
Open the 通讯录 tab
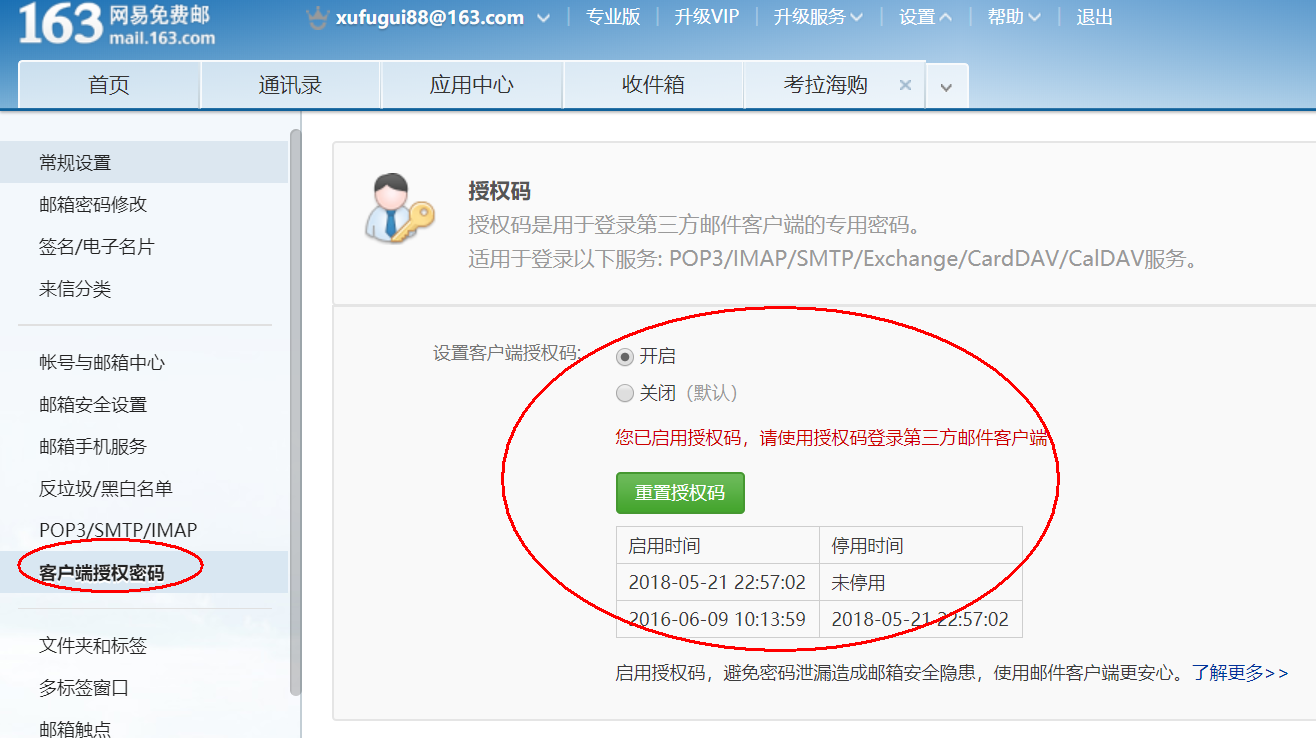click(x=290, y=84)
